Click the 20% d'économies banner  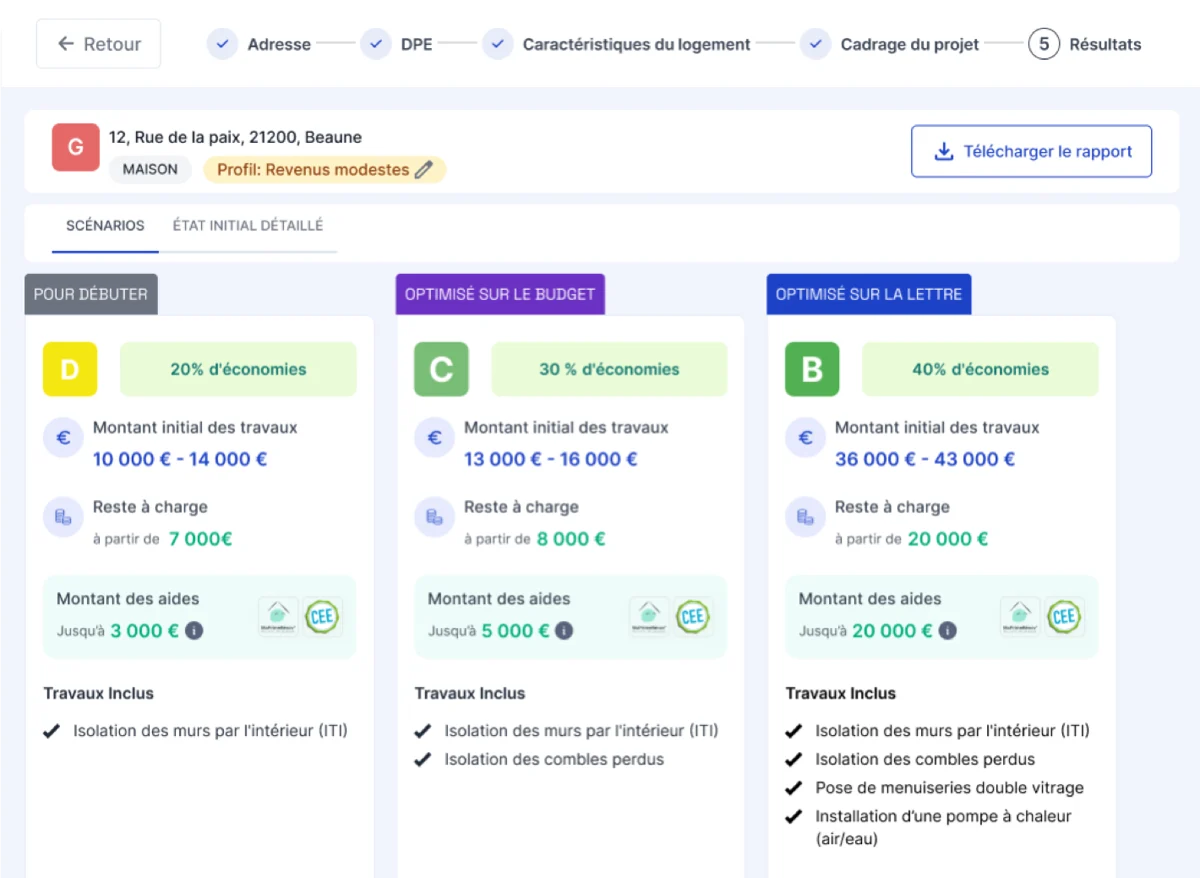pos(238,369)
